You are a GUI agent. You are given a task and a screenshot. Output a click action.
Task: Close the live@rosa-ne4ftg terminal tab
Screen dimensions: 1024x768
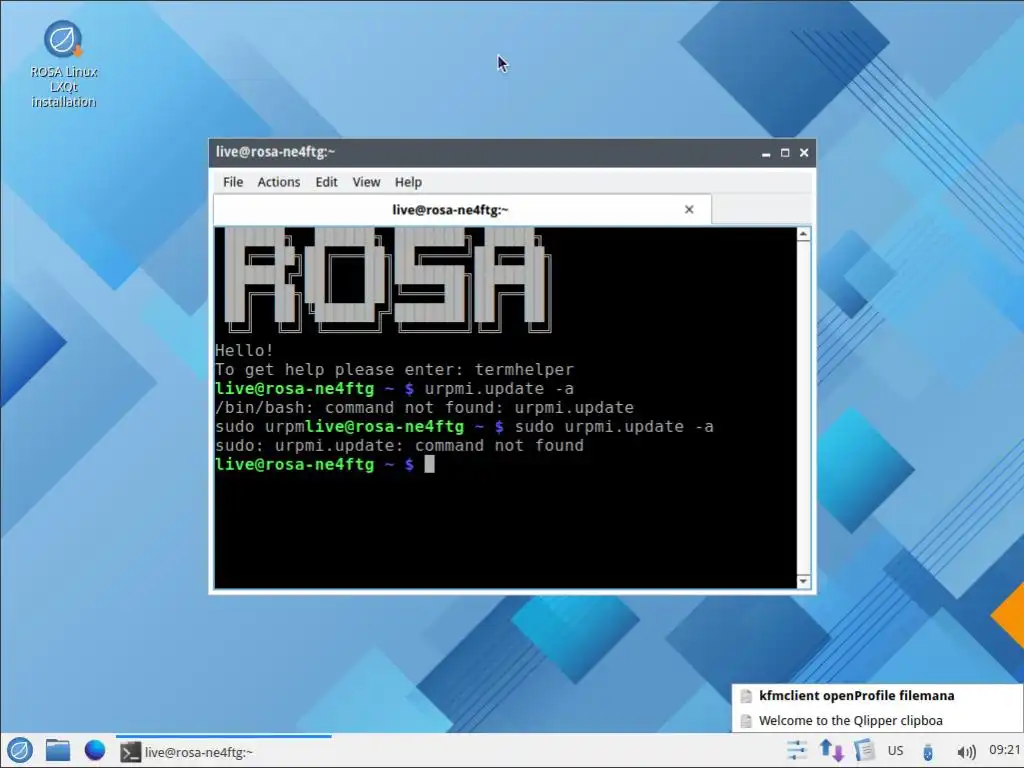point(689,210)
